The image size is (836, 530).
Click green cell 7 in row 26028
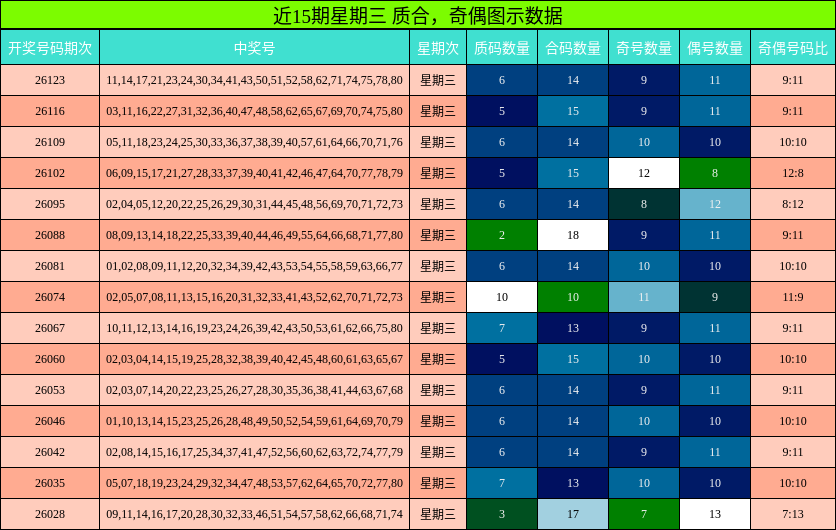coord(644,513)
